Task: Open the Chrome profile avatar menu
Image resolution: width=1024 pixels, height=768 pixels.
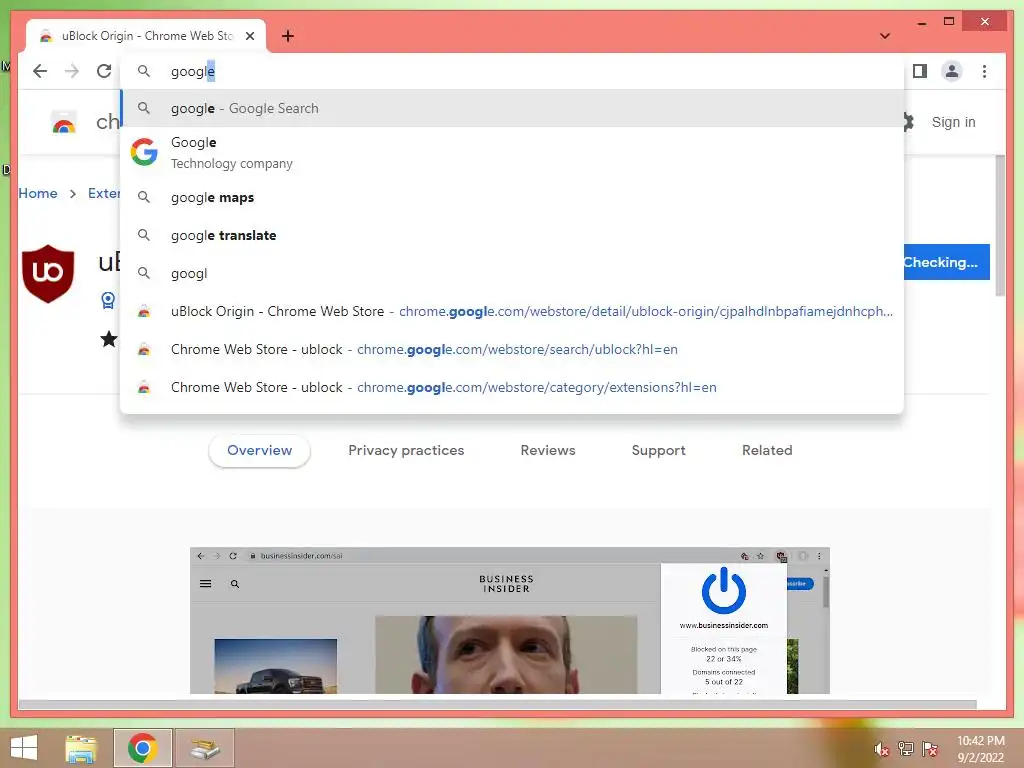Action: coord(952,71)
